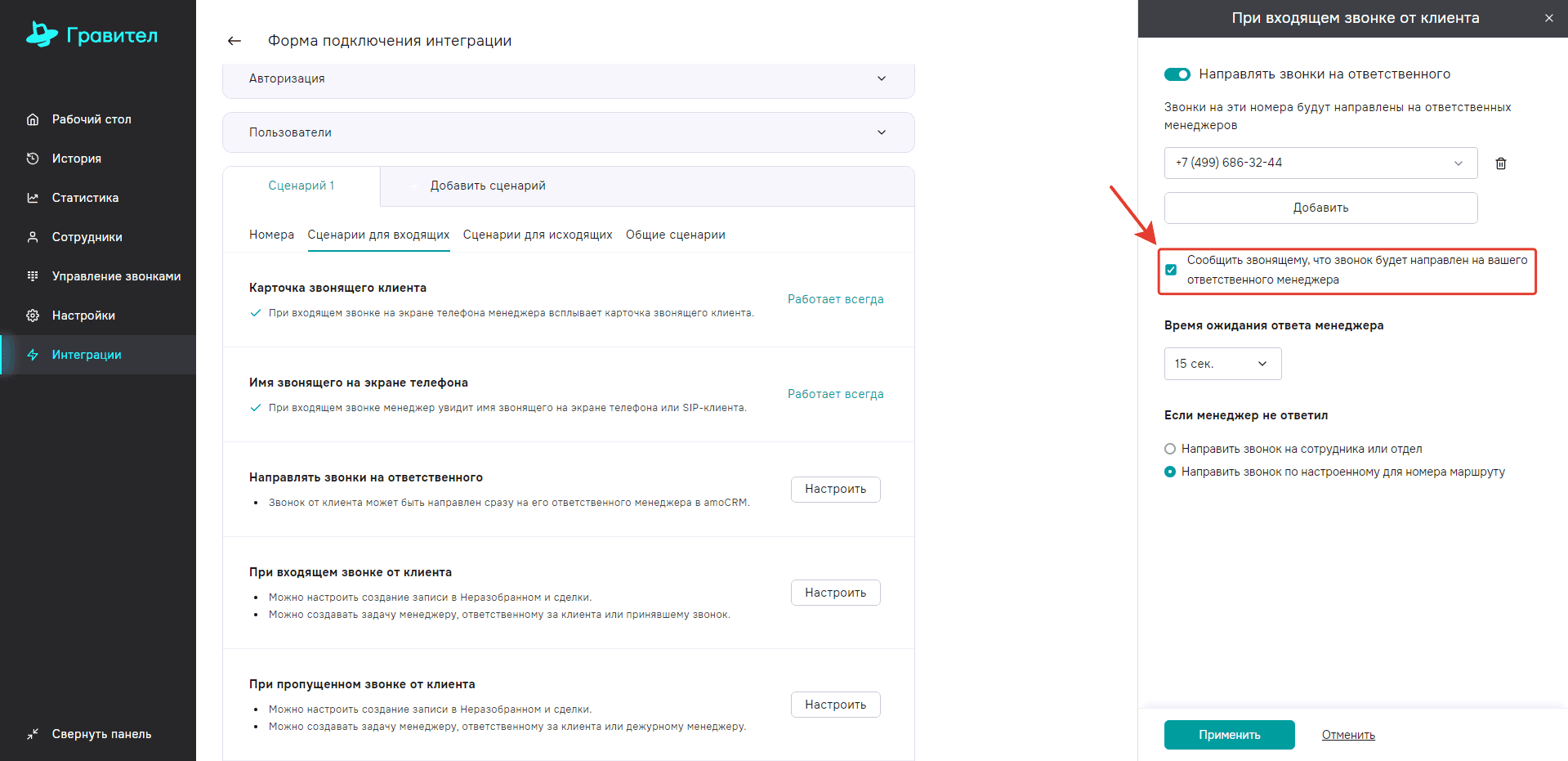Select Направить звонок на сотрудника или отдел
Viewport: 1568px width, 761px height.
[1170, 449]
